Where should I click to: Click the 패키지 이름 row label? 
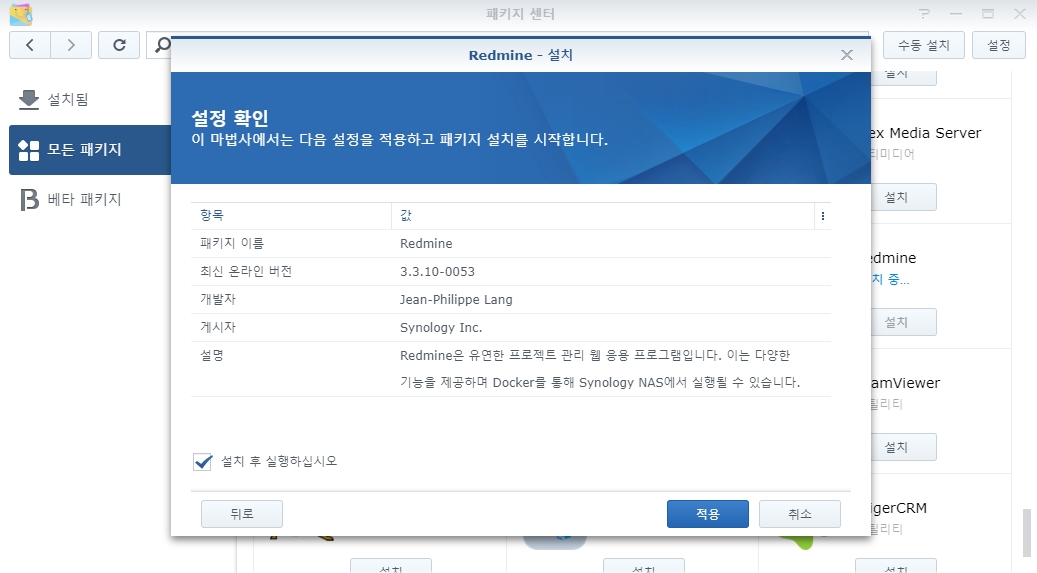pyautogui.click(x=232, y=243)
